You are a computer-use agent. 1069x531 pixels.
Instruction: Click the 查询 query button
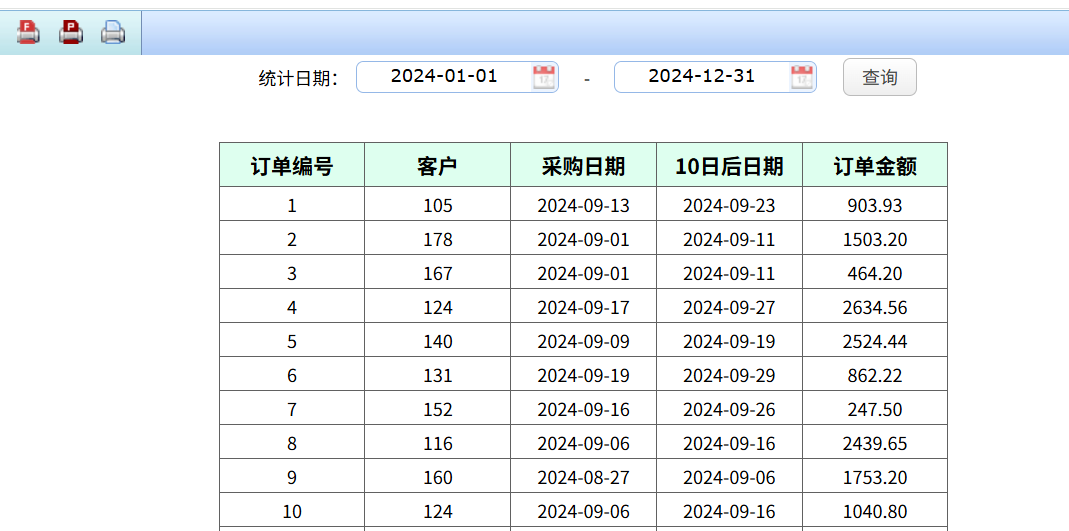pos(879,77)
